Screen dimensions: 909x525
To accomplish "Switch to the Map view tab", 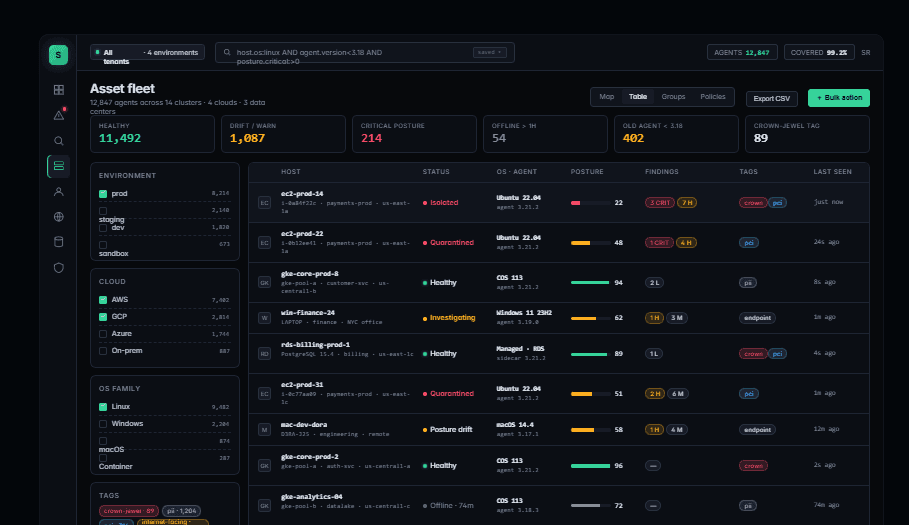I will click(x=606, y=97).
